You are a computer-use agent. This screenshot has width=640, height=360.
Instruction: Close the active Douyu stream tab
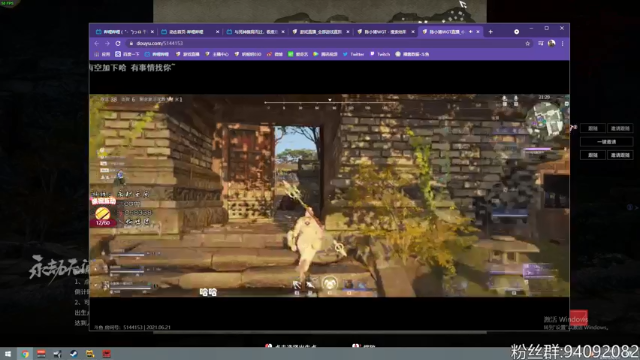(x=478, y=32)
